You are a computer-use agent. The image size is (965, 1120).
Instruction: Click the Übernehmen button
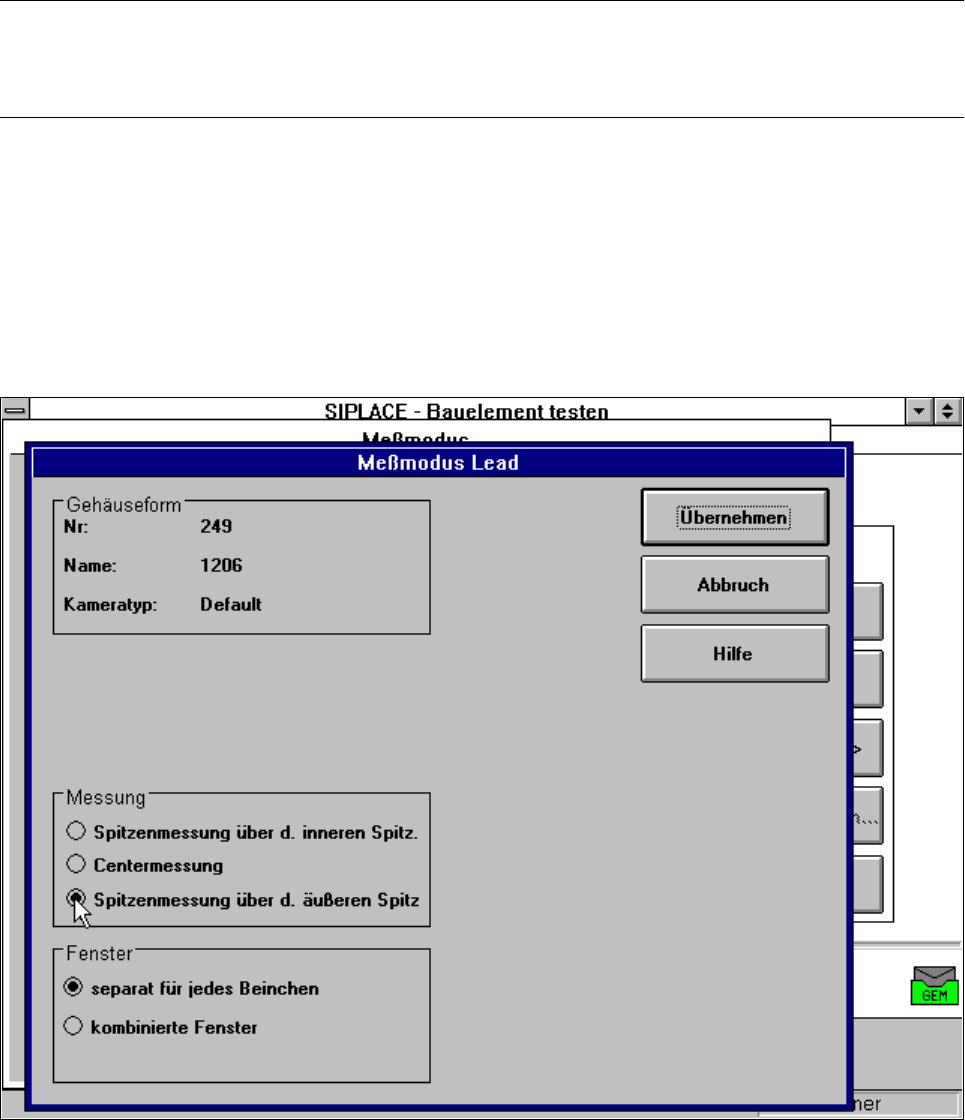[734, 517]
